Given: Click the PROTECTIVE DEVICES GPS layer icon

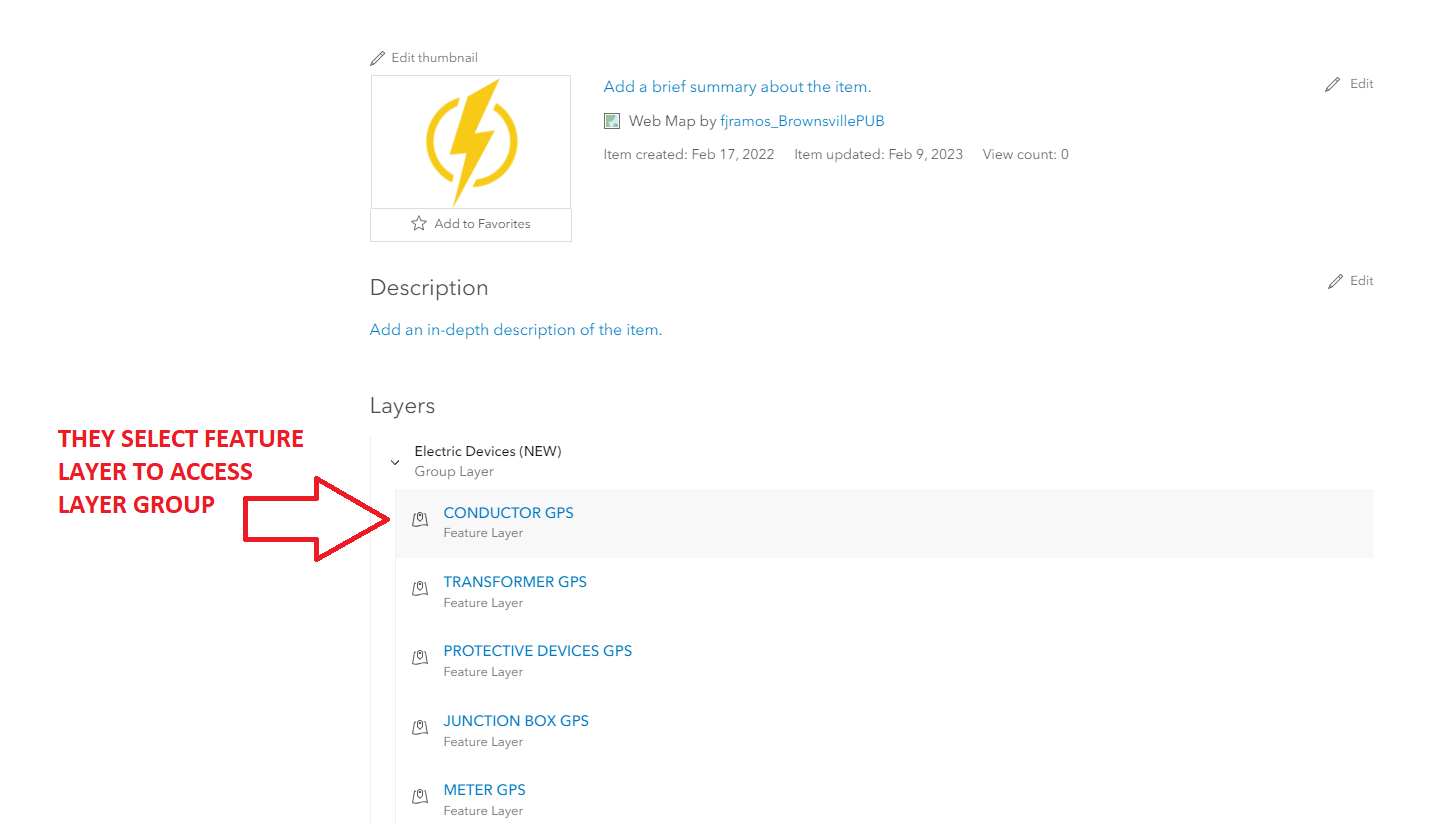Looking at the screenshot, I should [420, 657].
